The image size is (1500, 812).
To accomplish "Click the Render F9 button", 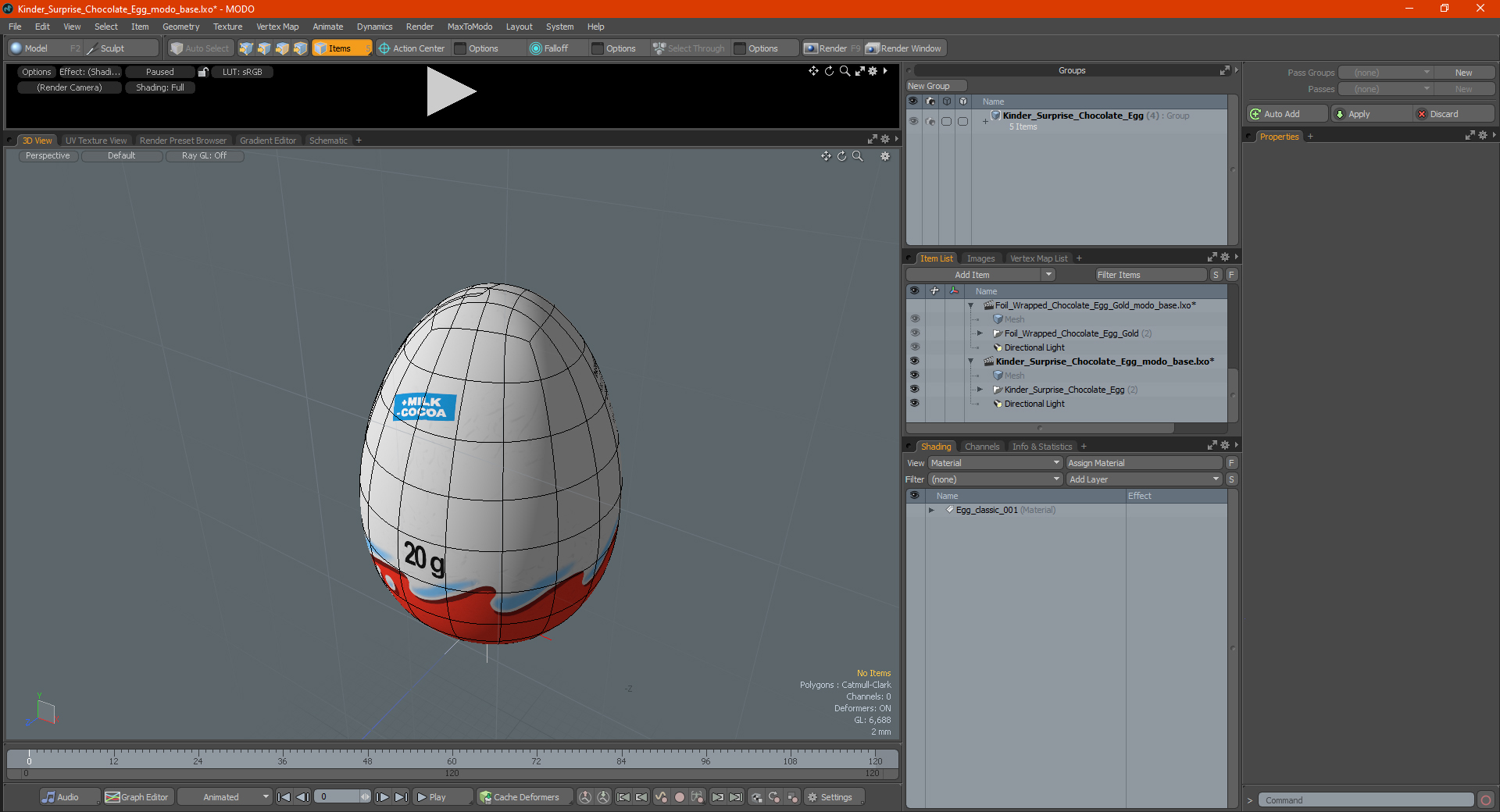I will 832,48.
